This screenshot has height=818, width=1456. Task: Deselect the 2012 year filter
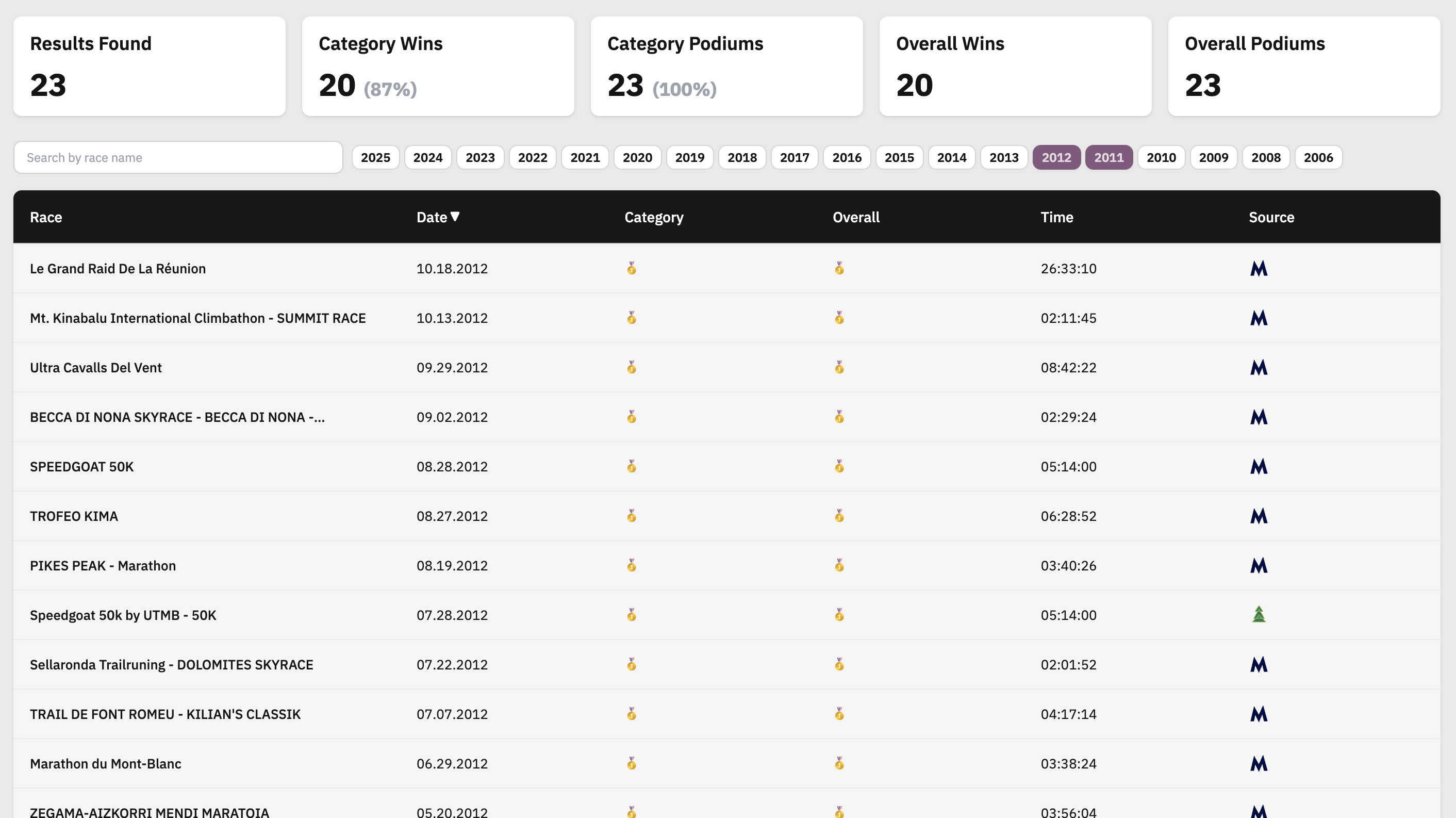pos(1056,158)
